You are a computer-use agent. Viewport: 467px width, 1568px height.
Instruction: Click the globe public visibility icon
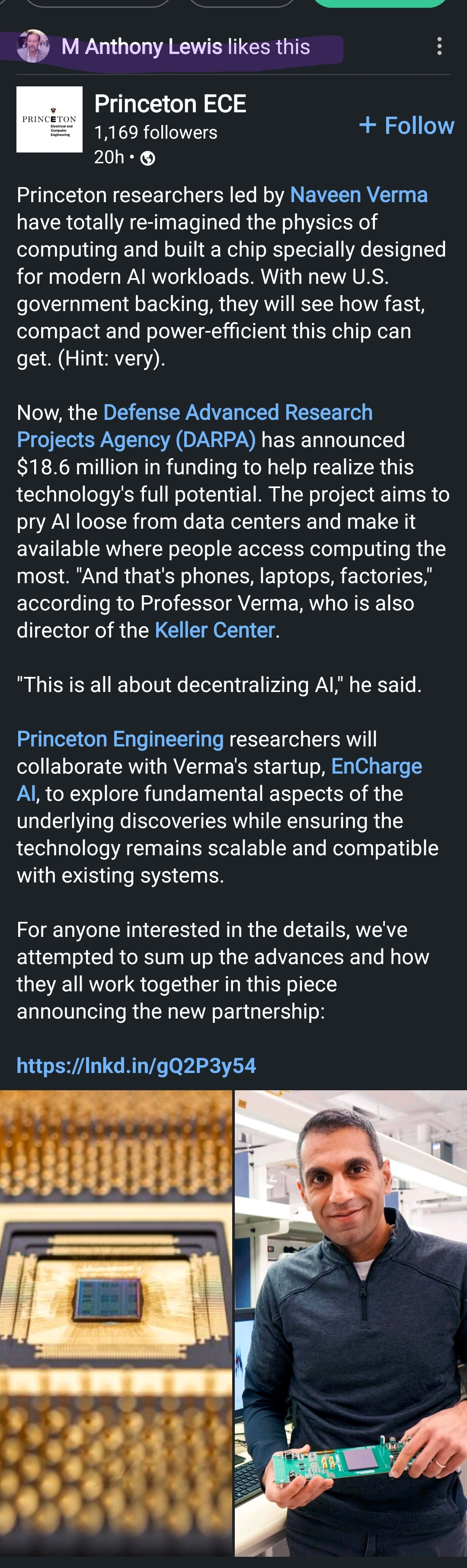point(147,159)
